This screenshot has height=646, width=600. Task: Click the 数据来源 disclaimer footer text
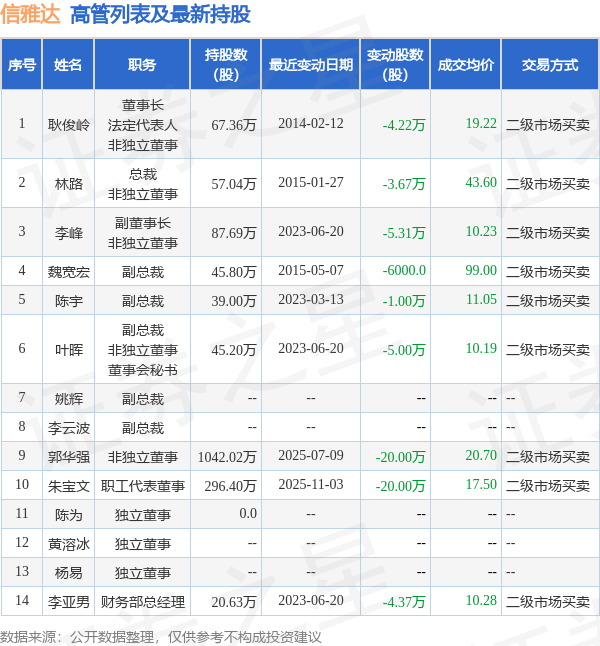click(x=160, y=637)
